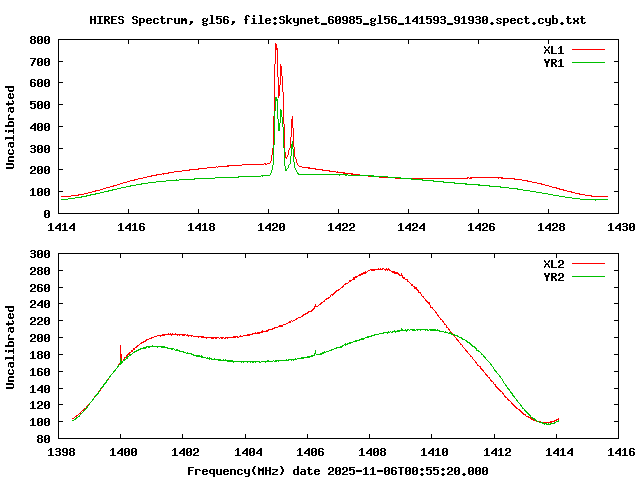640x480 pixels.
Task: Click the green line sample beside YR2
Action: [589, 277]
